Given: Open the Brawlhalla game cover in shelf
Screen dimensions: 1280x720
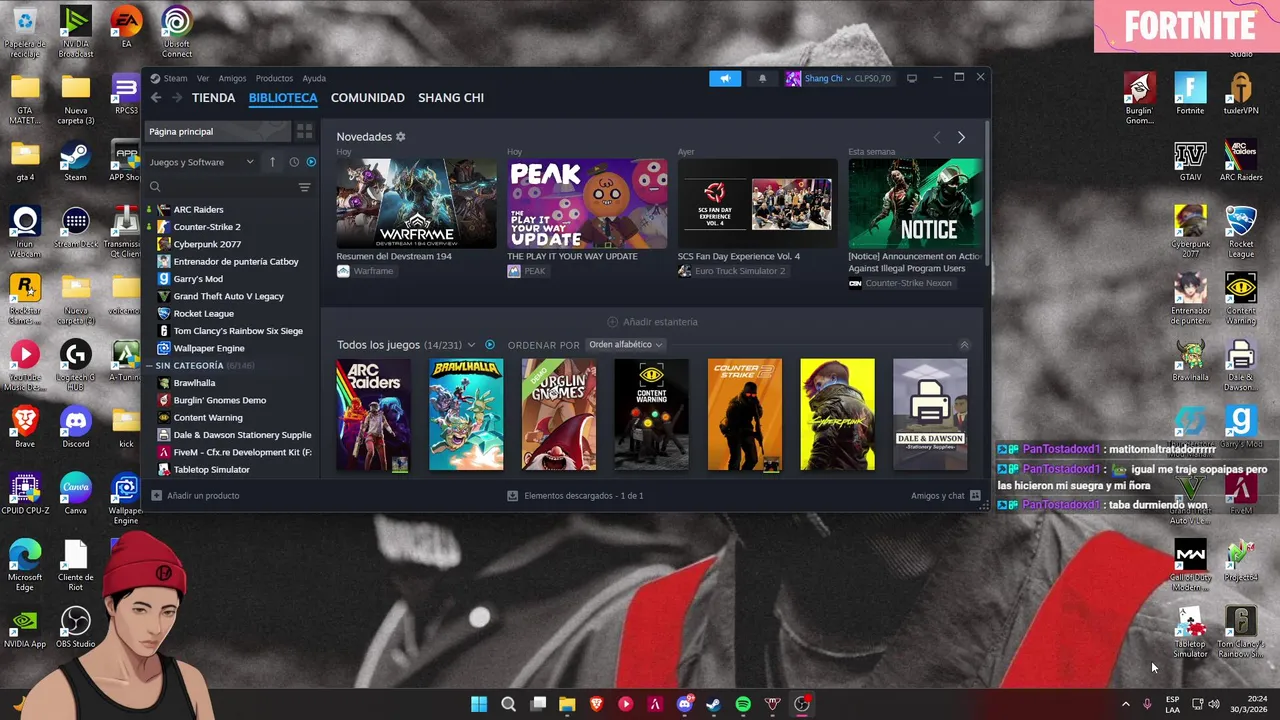Looking at the screenshot, I should tap(466, 415).
